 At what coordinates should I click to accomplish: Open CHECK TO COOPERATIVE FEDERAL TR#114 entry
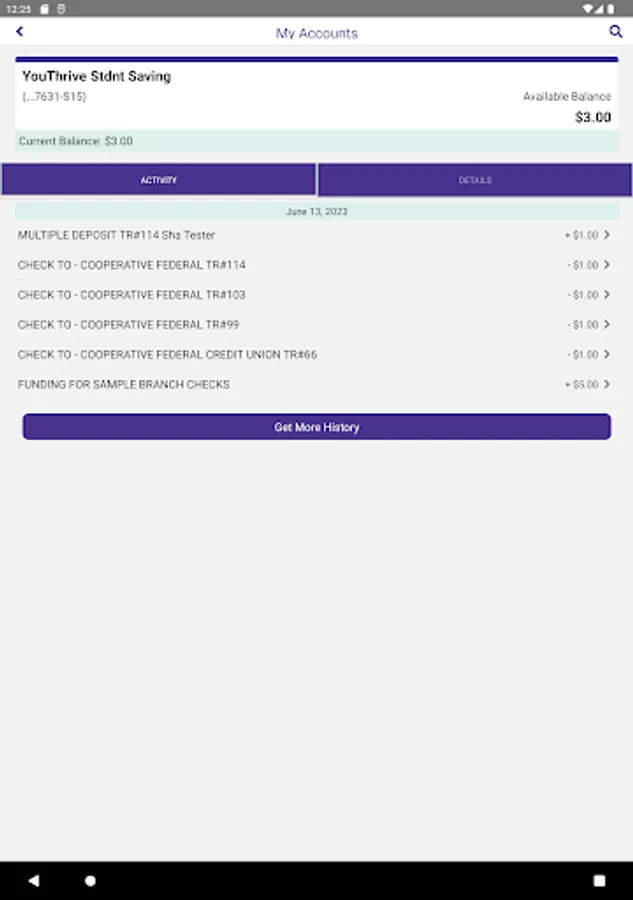pyautogui.click(x=317, y=265)
